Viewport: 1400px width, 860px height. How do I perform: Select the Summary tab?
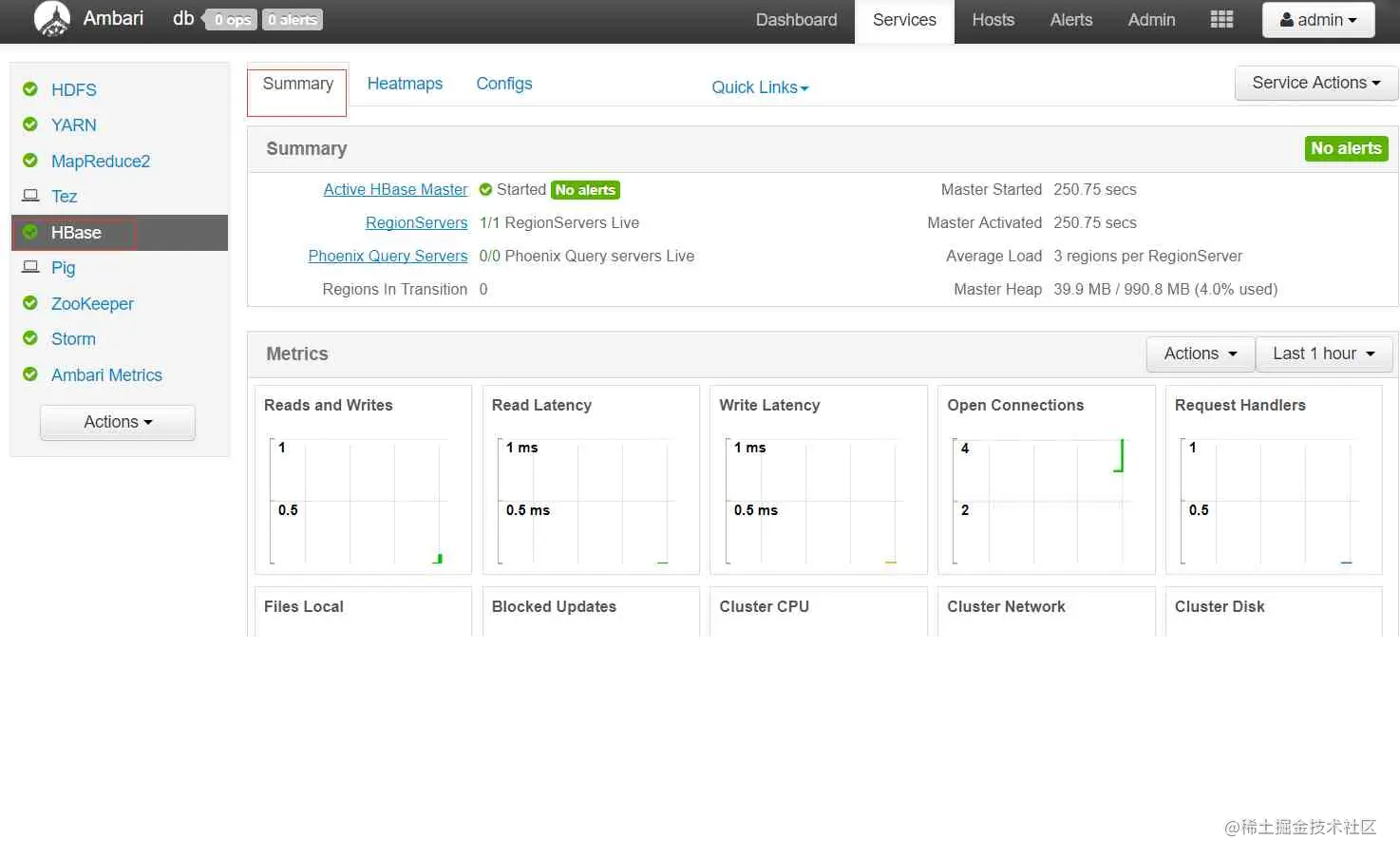297,84
